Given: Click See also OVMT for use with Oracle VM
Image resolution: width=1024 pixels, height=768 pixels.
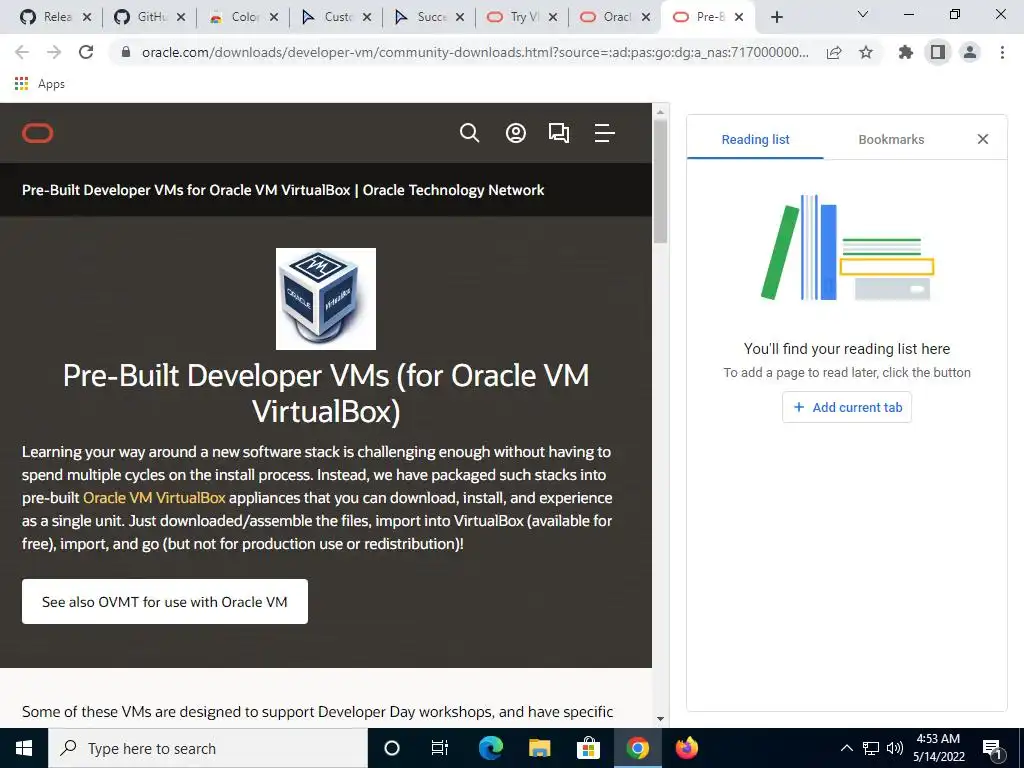Looking at the screenshot, I should pyautogui.click(x=165, y=601).
